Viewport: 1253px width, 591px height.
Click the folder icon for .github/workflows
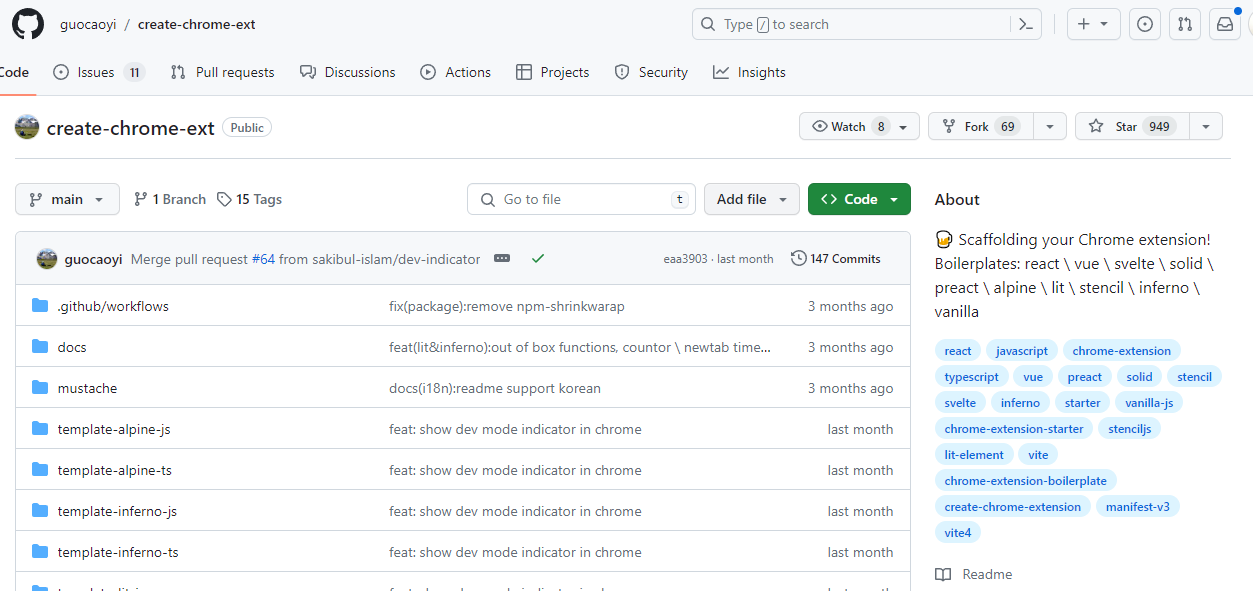40,306
